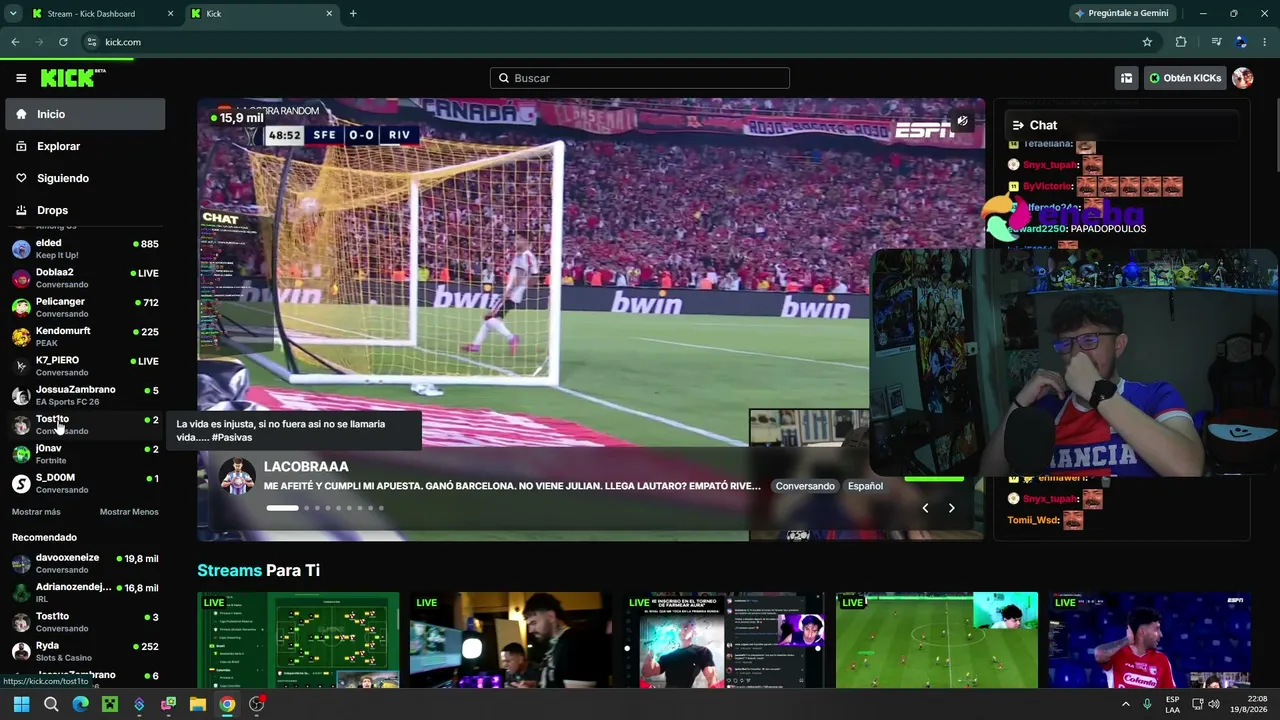Open the theater layout icon beside Obtén KICKs
Image resolution: width=1280 pixels, height=720 pixels.
click(x=1126, y=78)
